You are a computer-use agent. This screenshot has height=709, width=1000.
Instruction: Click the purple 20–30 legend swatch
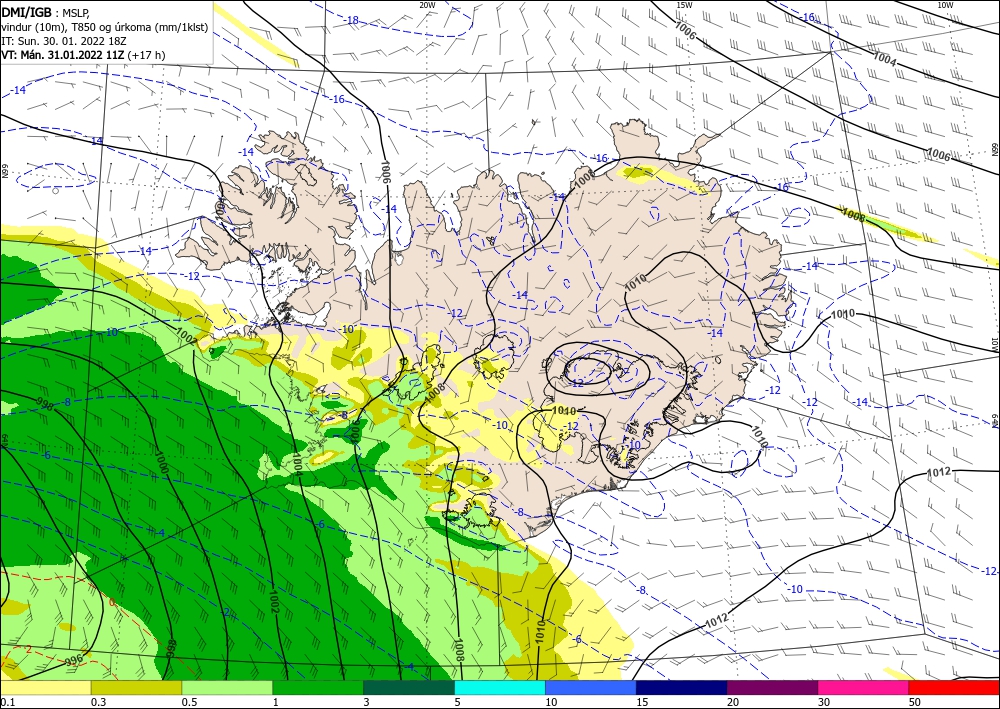772,687
